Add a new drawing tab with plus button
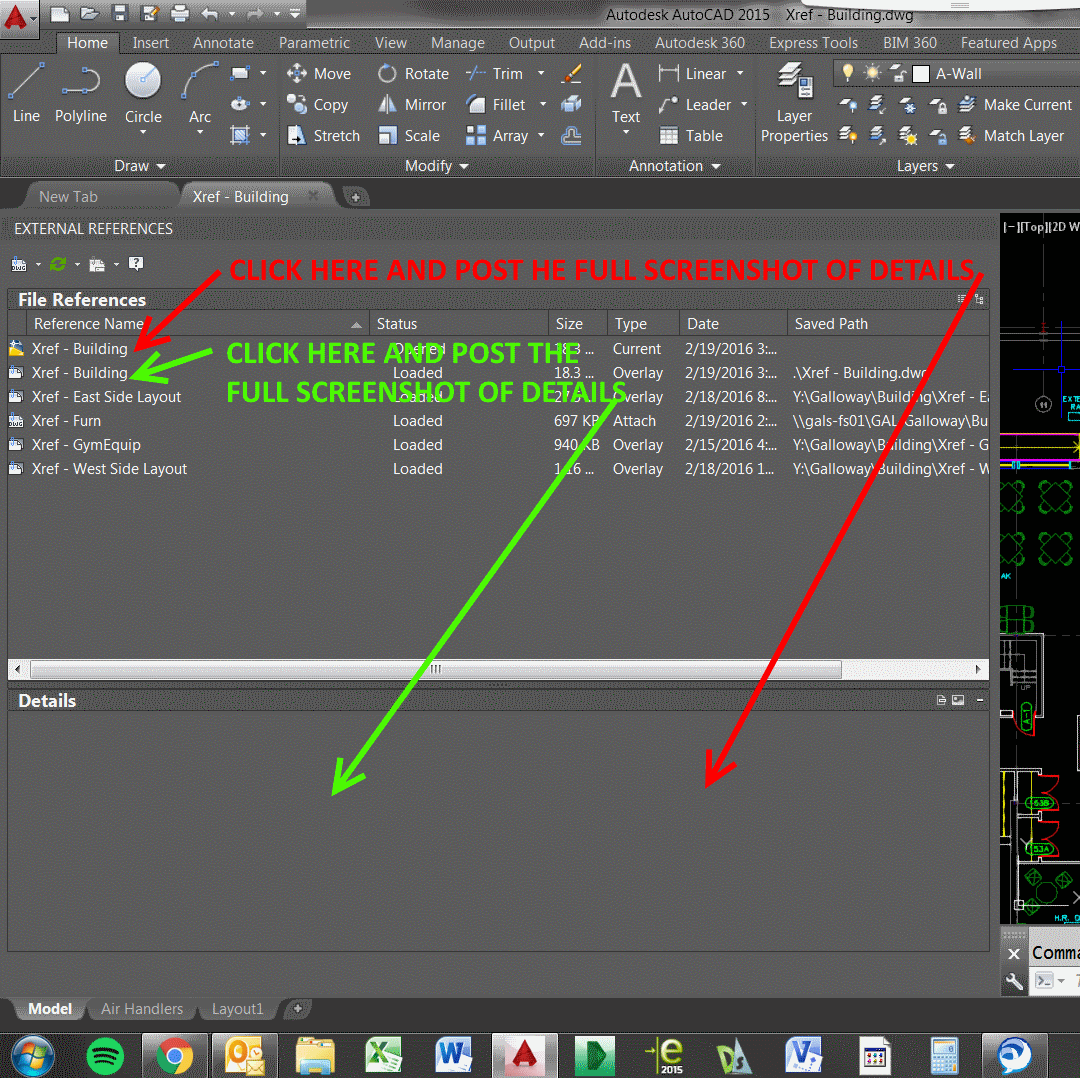 (x=355, y=197)
